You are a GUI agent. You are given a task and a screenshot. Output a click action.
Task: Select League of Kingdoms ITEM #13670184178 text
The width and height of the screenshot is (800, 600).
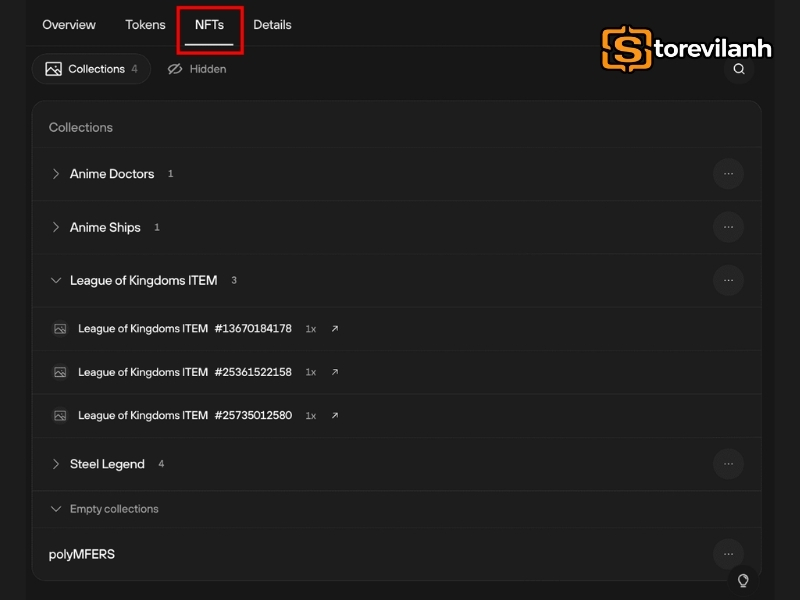[185, 329]
